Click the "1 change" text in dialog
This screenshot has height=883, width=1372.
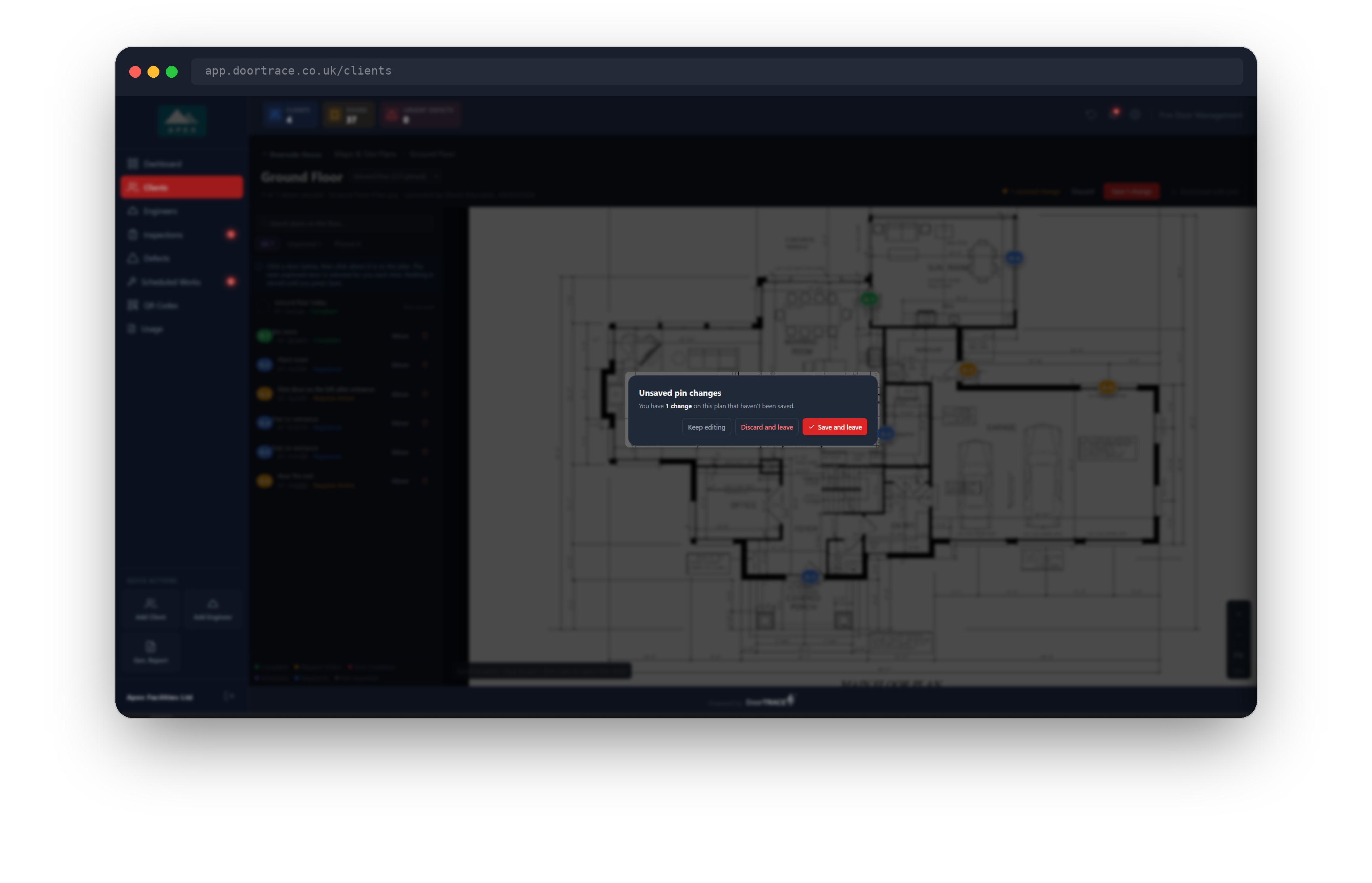(678, 406)
